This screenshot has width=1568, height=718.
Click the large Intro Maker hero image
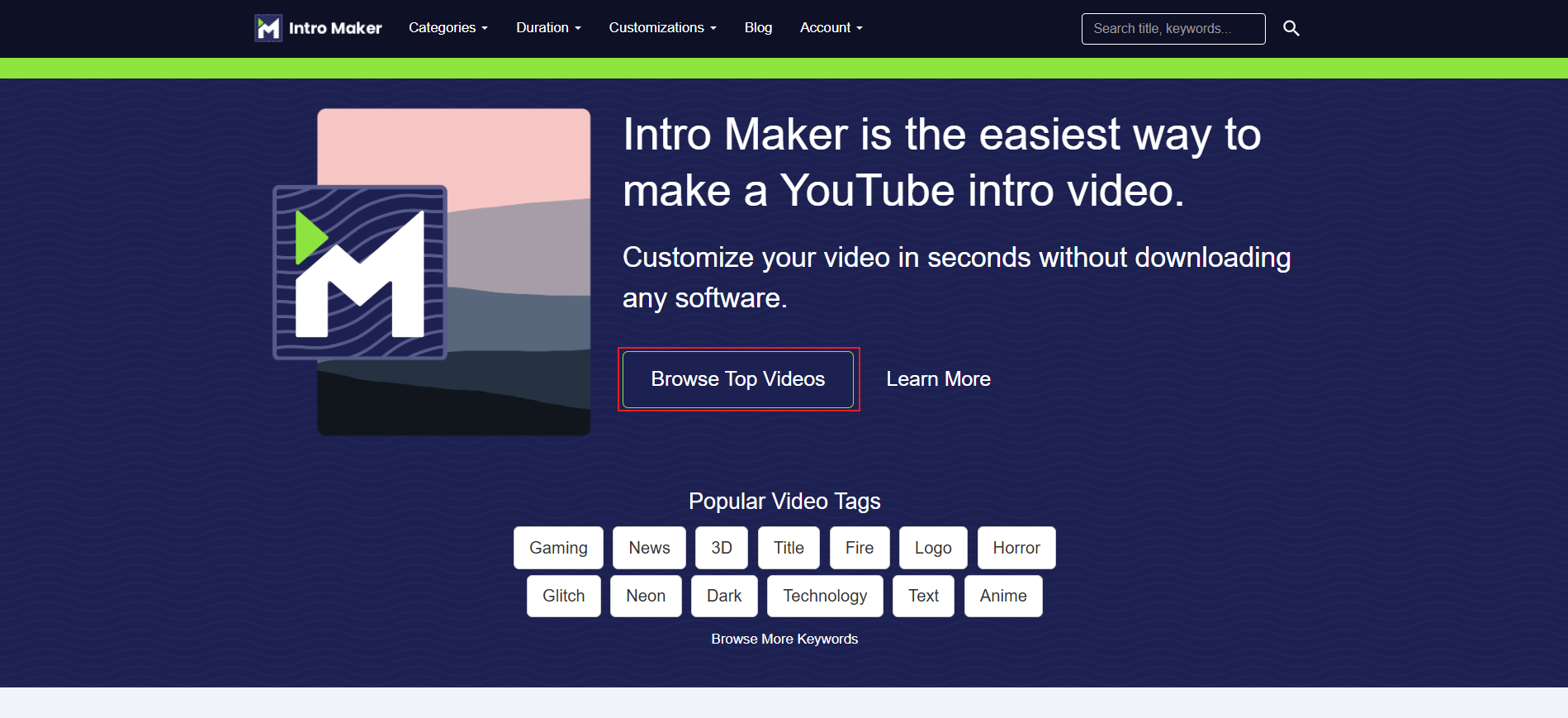coord(432,272)
